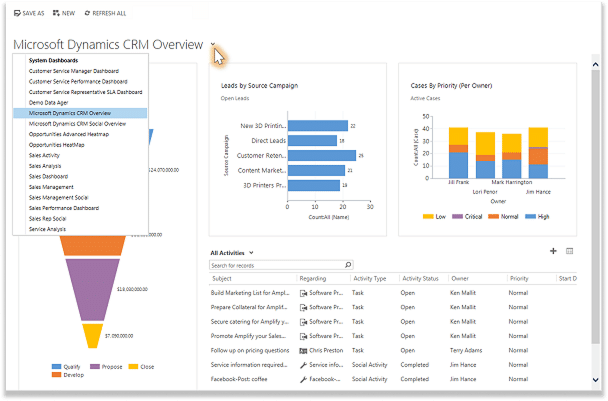This screenshot has width=608, height=401.
Task: Open 'Prepare Collateral for Amplif..' activity
Action: click(249, 307)
